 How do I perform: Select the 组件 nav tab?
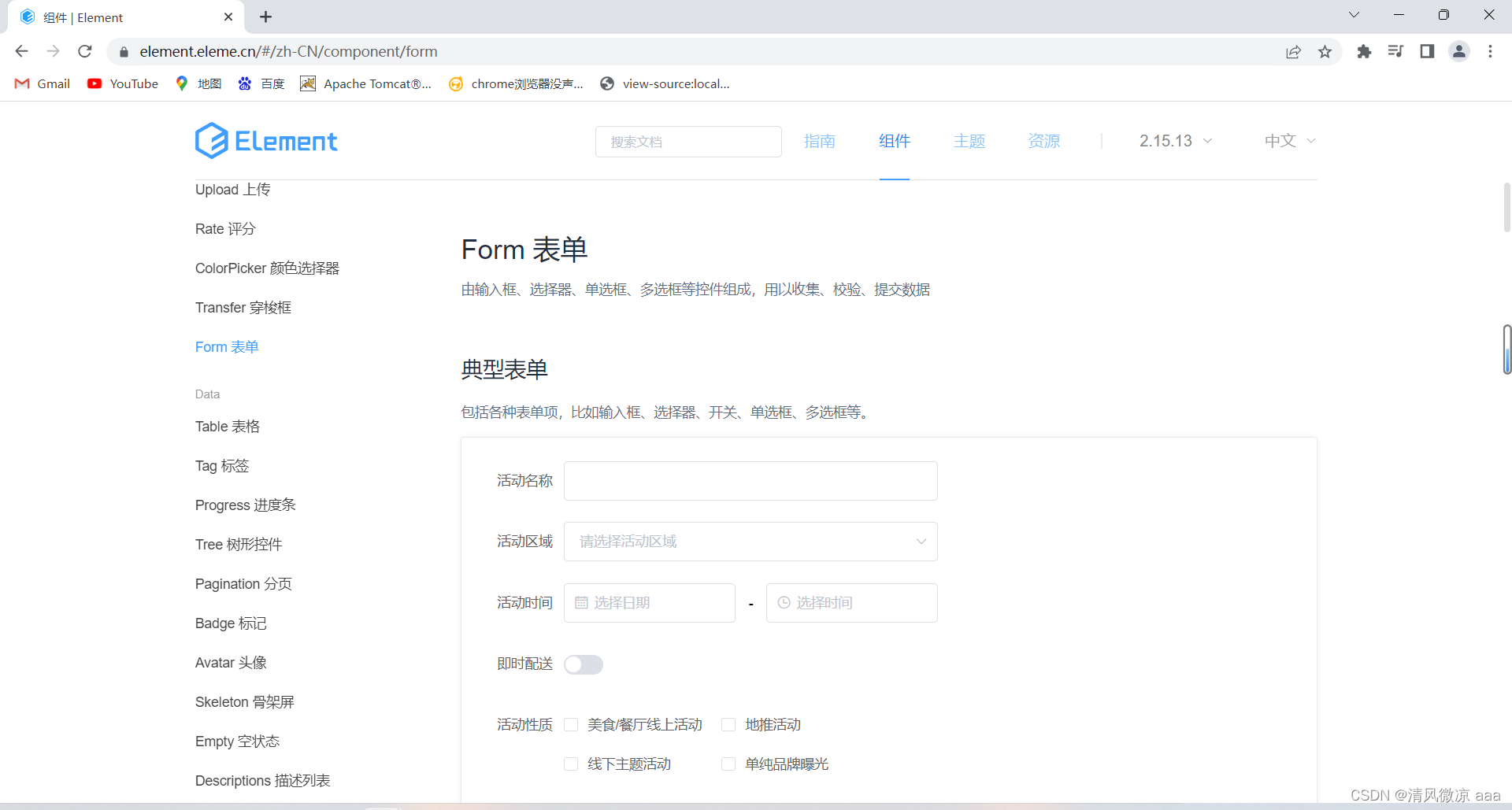tap(895, 141)
